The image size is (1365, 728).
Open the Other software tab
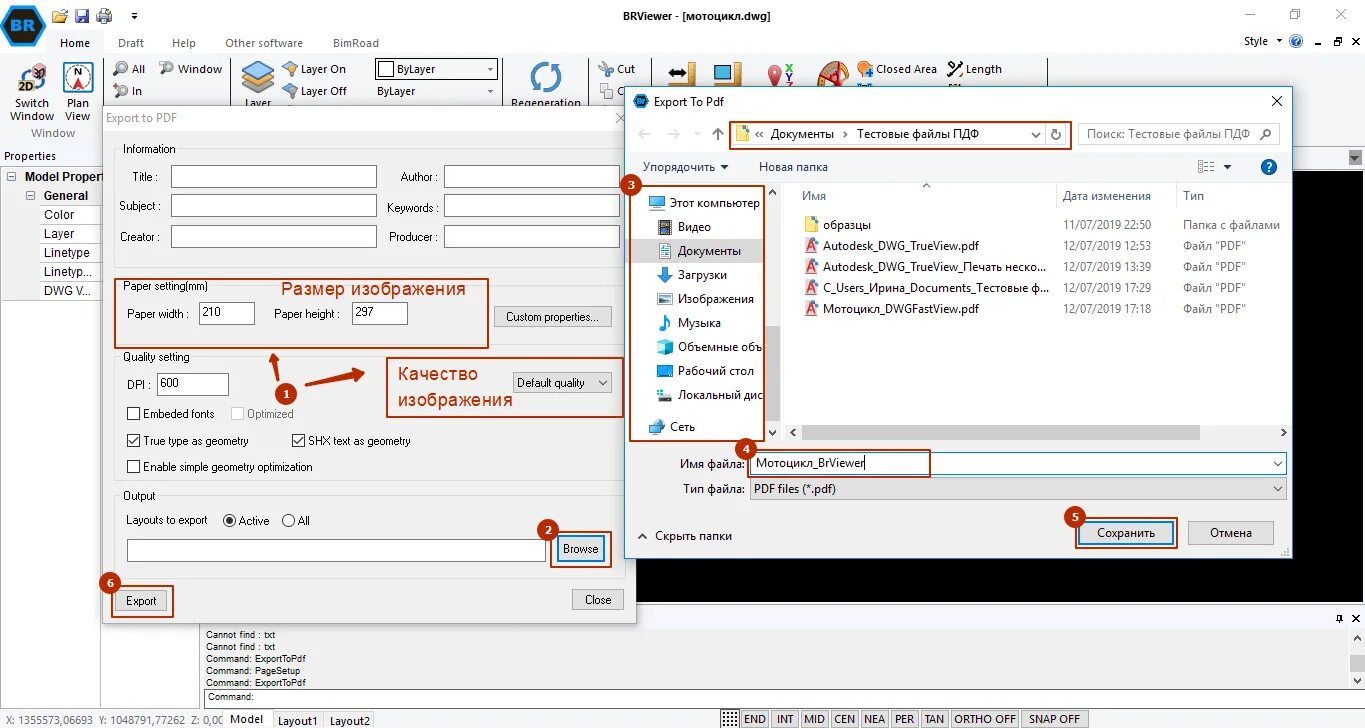pyautogui.click(x=264, y=43)
